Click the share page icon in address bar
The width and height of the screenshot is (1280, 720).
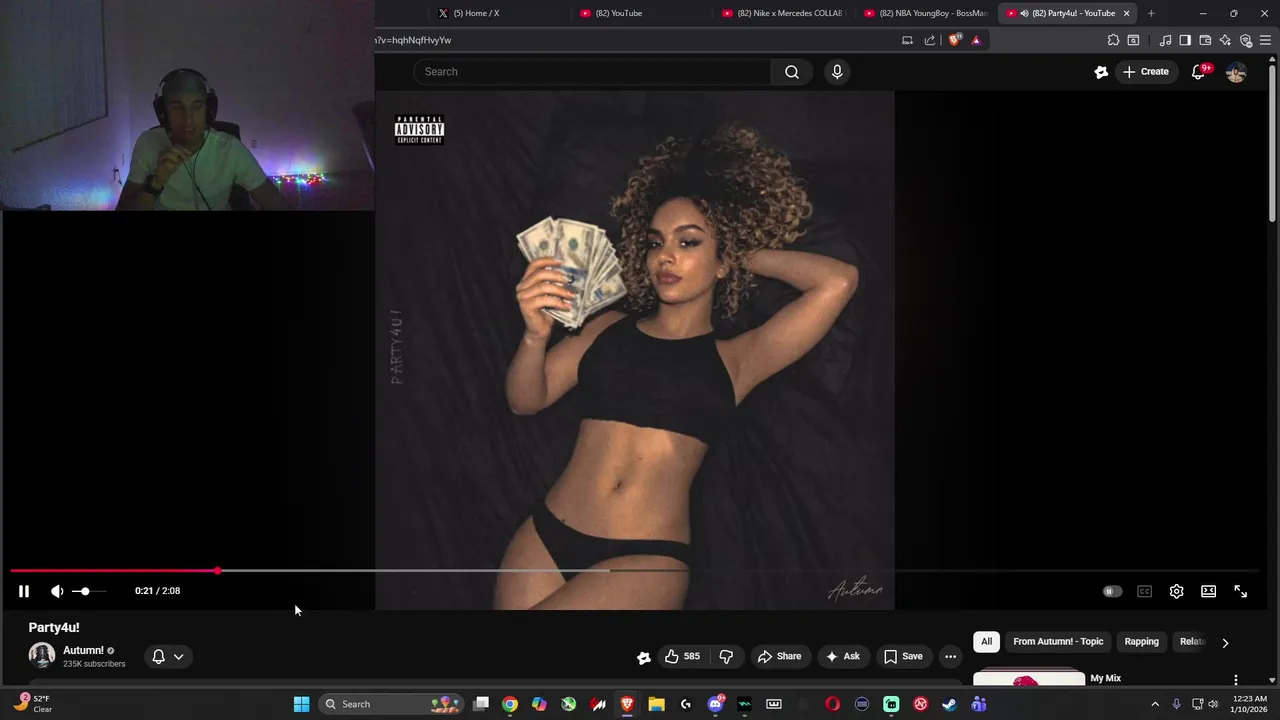930,40
